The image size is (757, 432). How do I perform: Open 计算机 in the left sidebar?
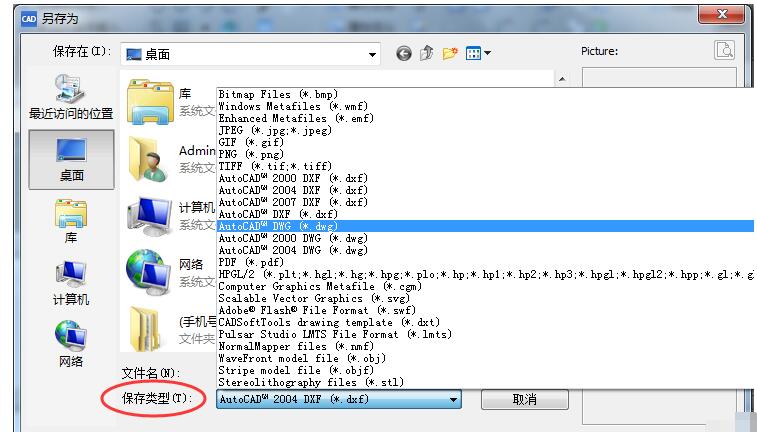pos(71,283)
